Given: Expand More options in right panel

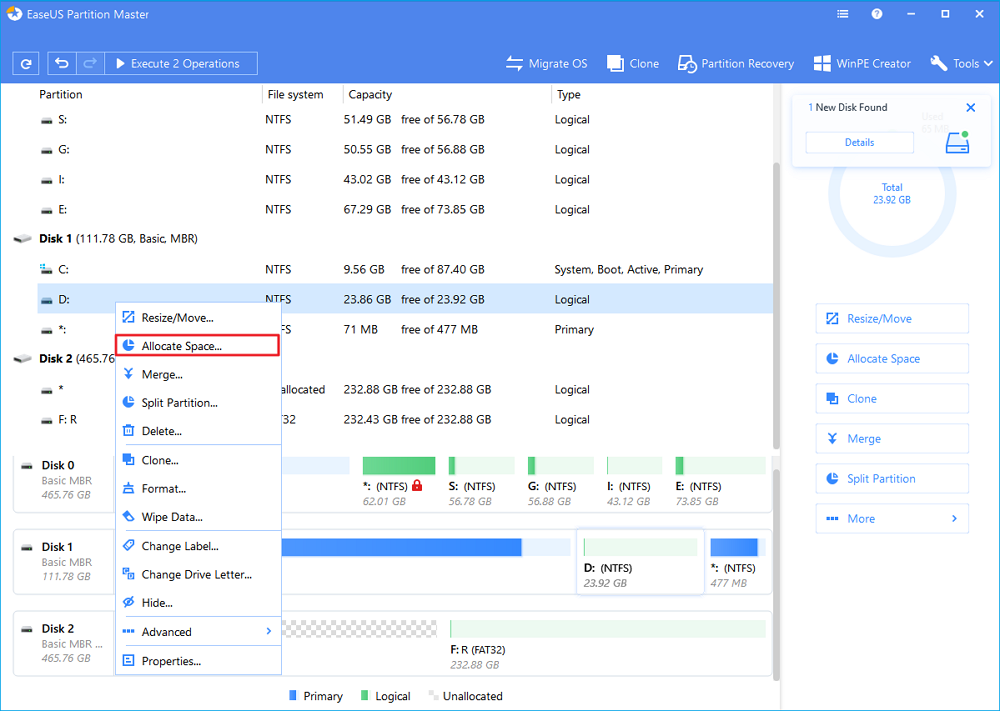Looking at the screenshot, I should (x=892, y=519).
